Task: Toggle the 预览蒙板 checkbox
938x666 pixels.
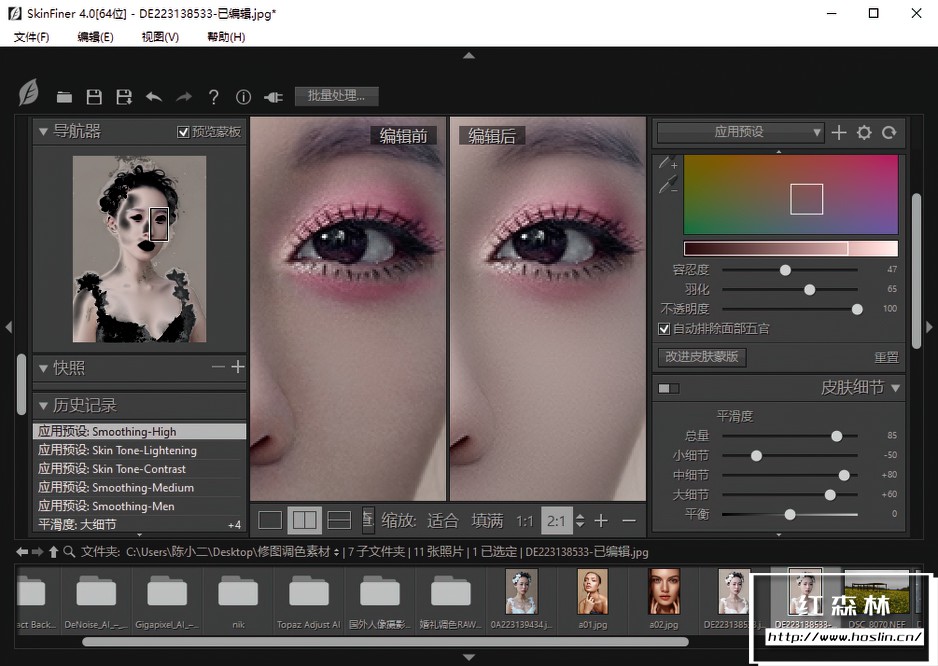Action: [x=183, y=132]
